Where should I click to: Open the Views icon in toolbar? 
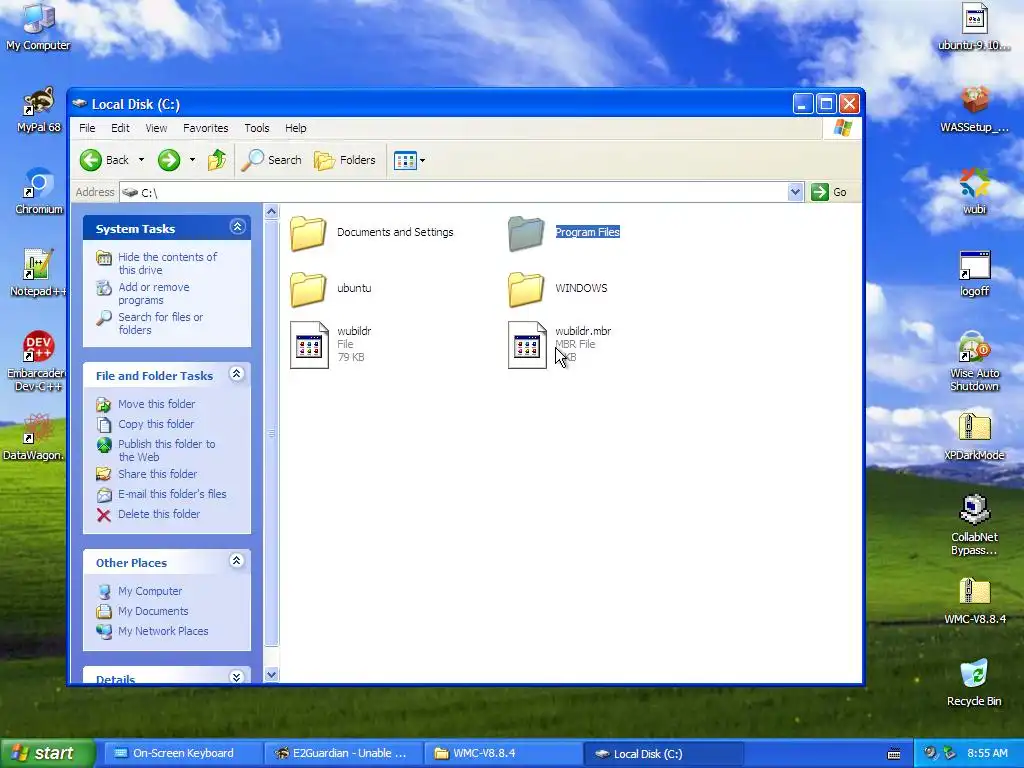(x=405, y=160)
